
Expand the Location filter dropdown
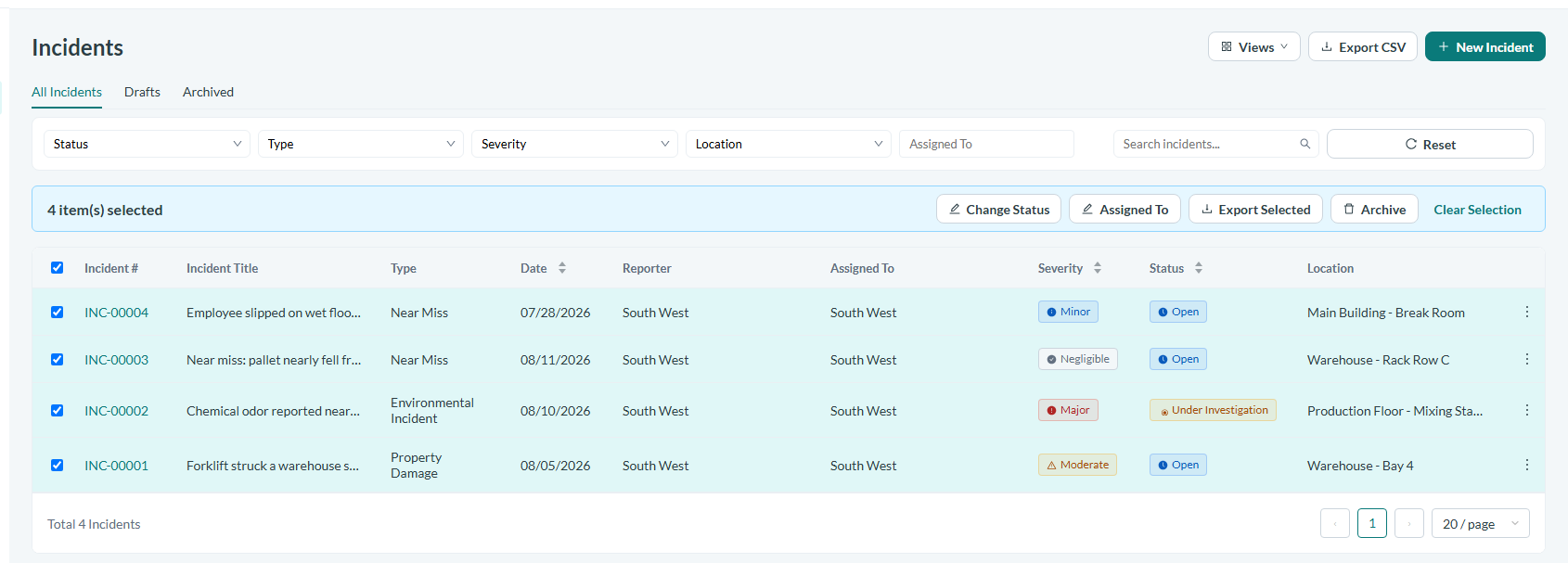(789, 144)
